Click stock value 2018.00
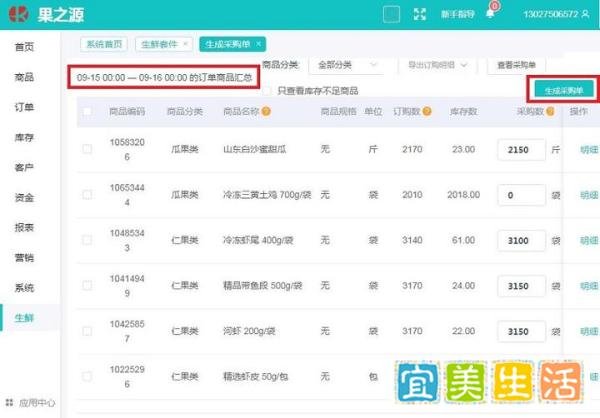Screen dimensions: 600x418 click(x=463, y=195)
